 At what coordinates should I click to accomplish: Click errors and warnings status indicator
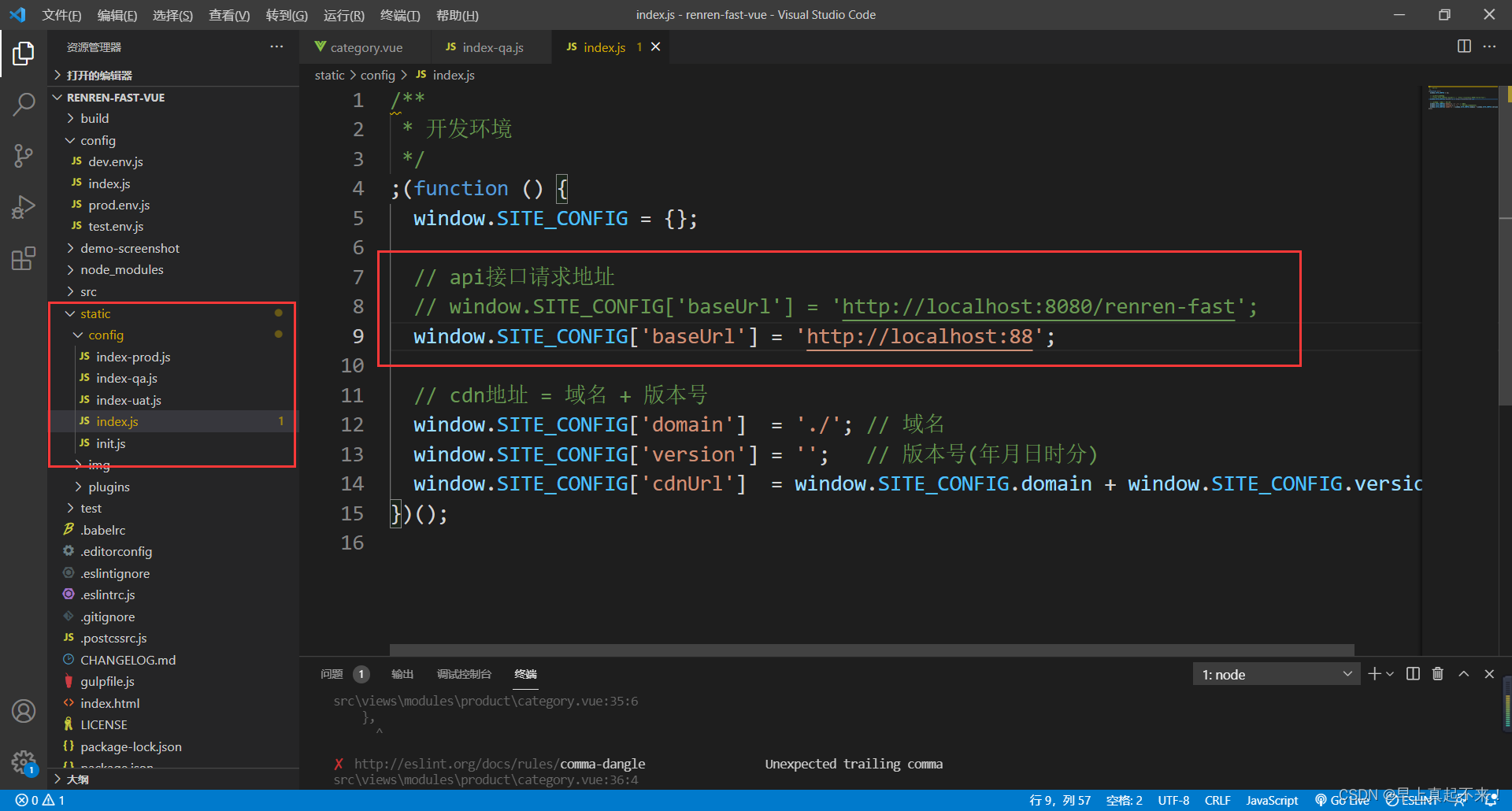point(40,800)
